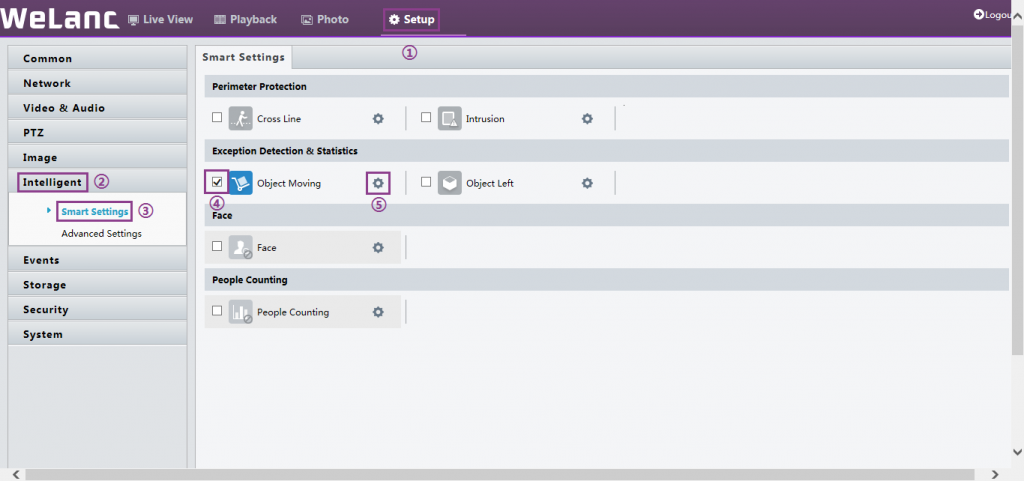Open Object Moving settings gear
The image size is (1024, 481).
pyautogui.click(x=378, y=183)
